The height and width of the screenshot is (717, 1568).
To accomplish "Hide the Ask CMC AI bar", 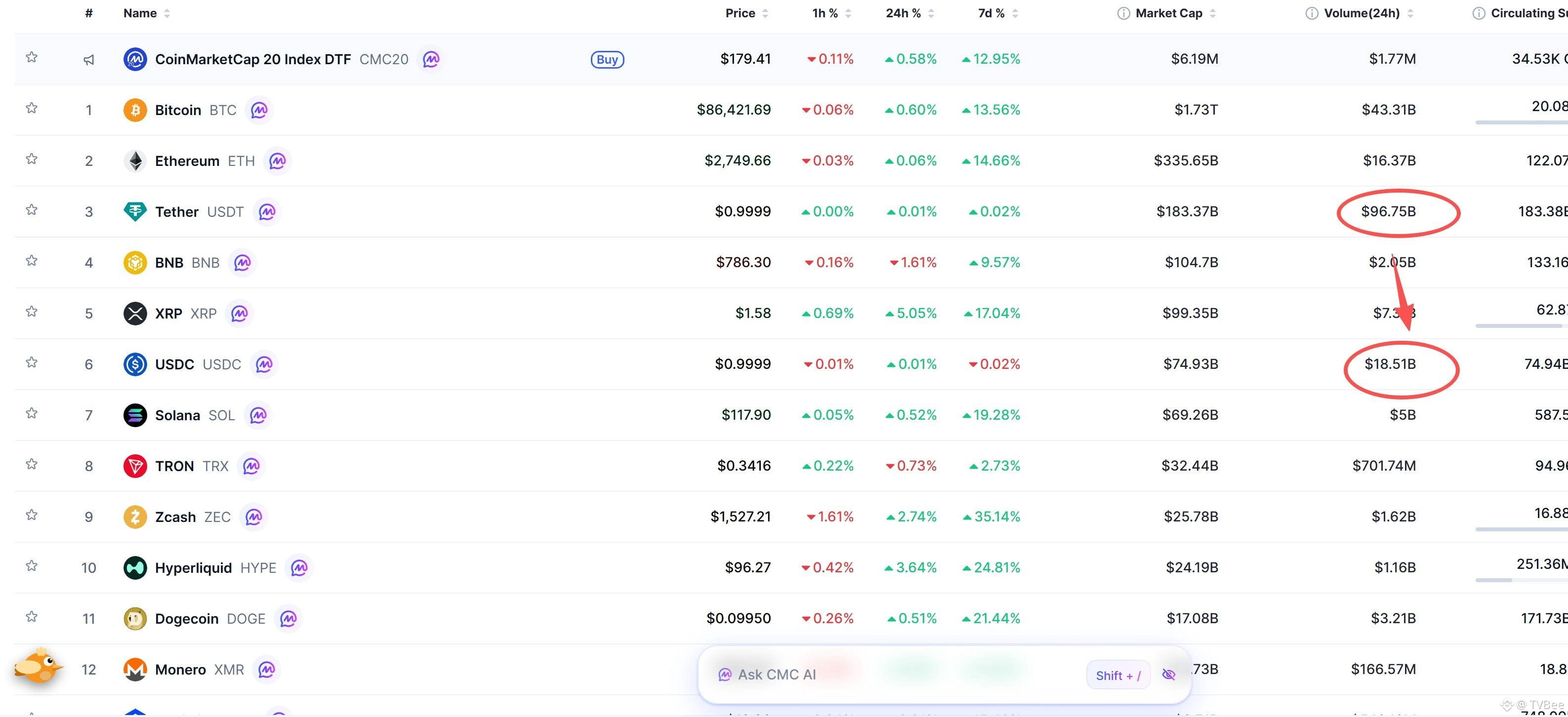I will [1169, 675].
